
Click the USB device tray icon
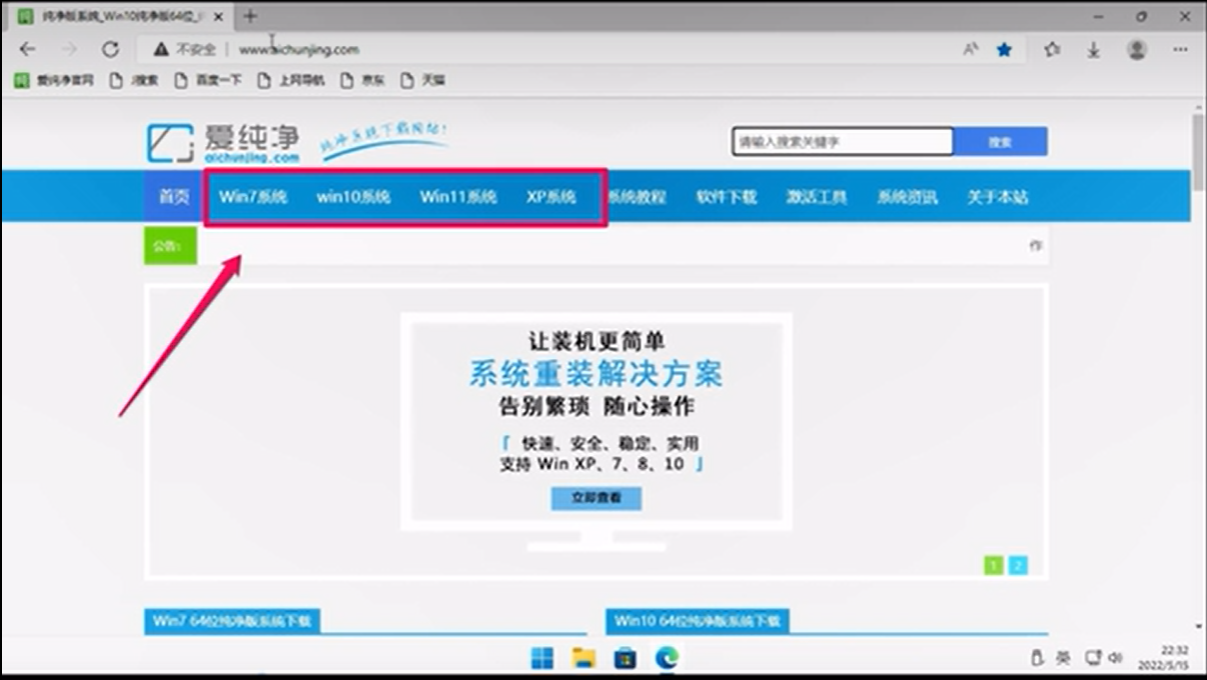pos(1037,658)
